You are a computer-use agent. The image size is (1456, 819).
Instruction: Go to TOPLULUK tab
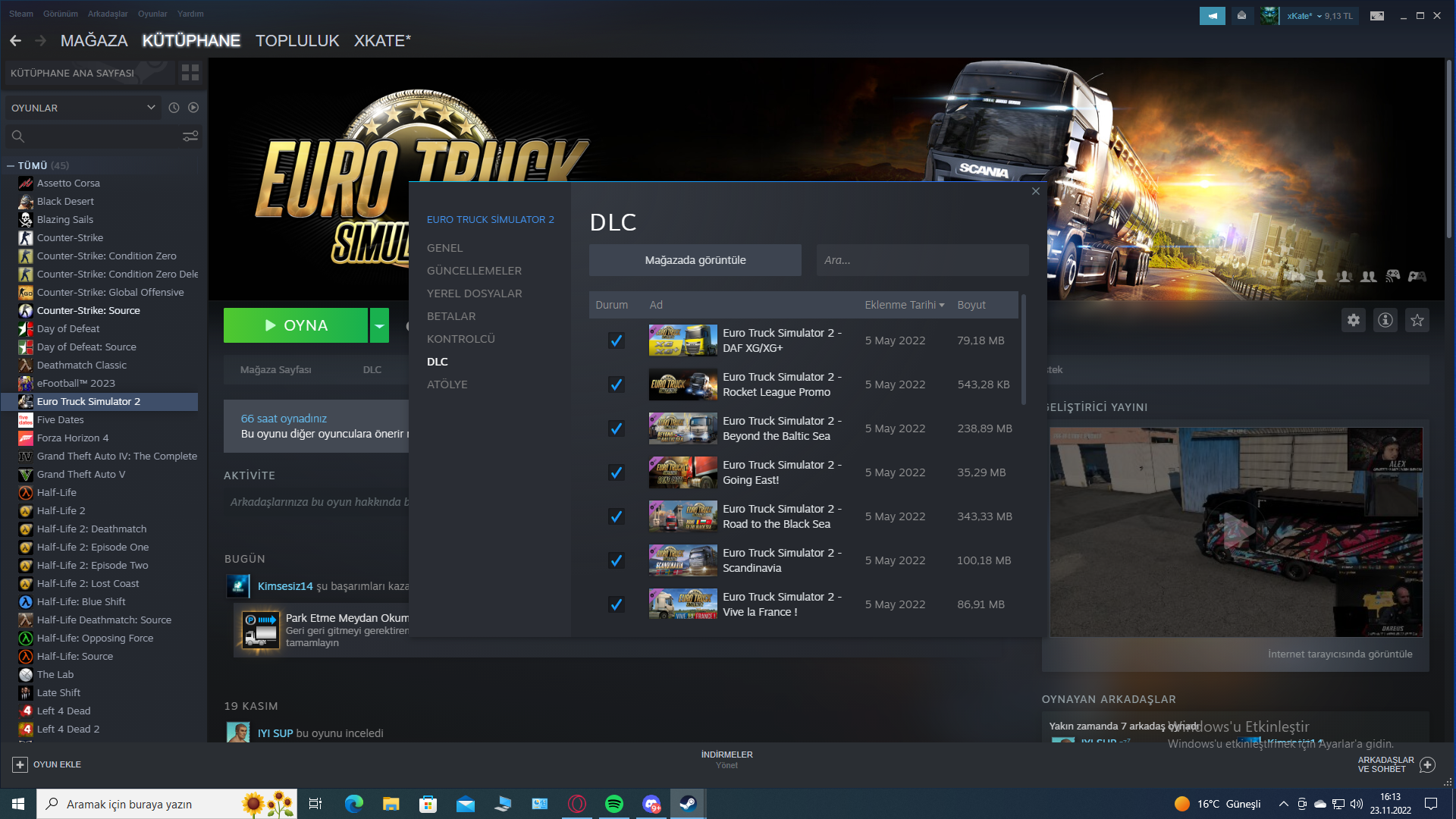click(x=297, y=41)
